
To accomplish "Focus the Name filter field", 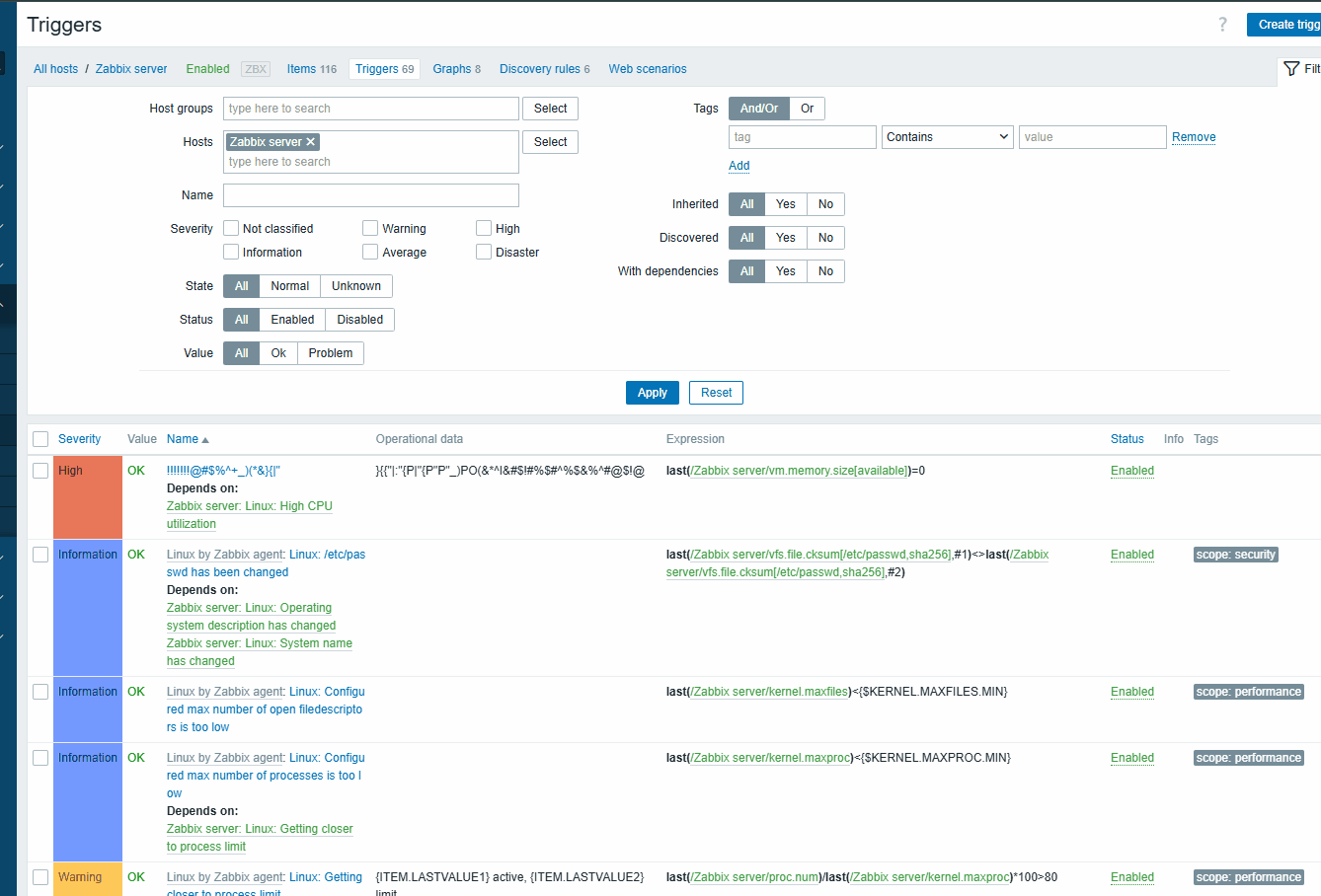I will tap(371, 195).
